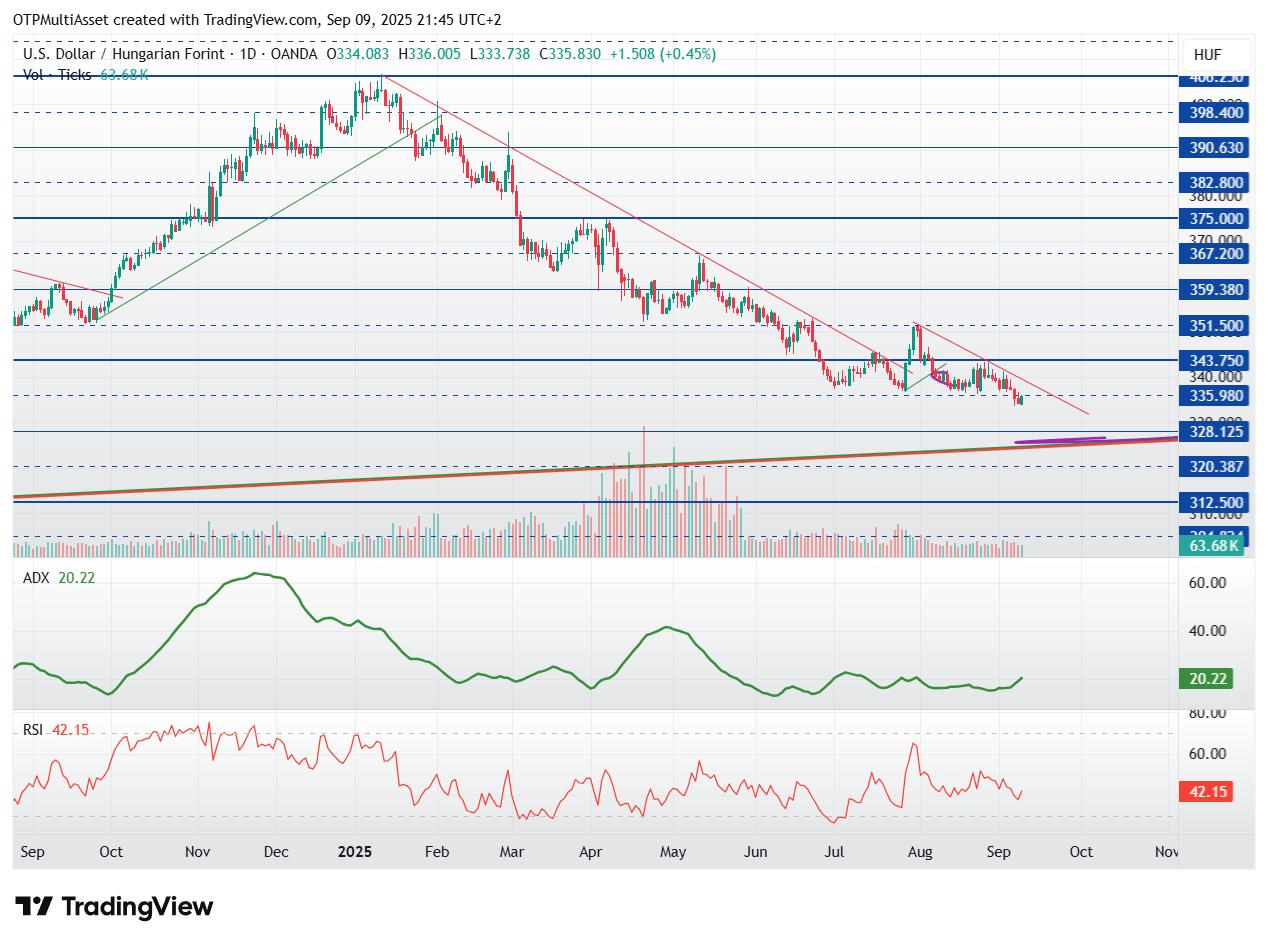1268x944 pixels.
Task: Click the red RSI 42.15 value tag
Action: (1210, 792)
